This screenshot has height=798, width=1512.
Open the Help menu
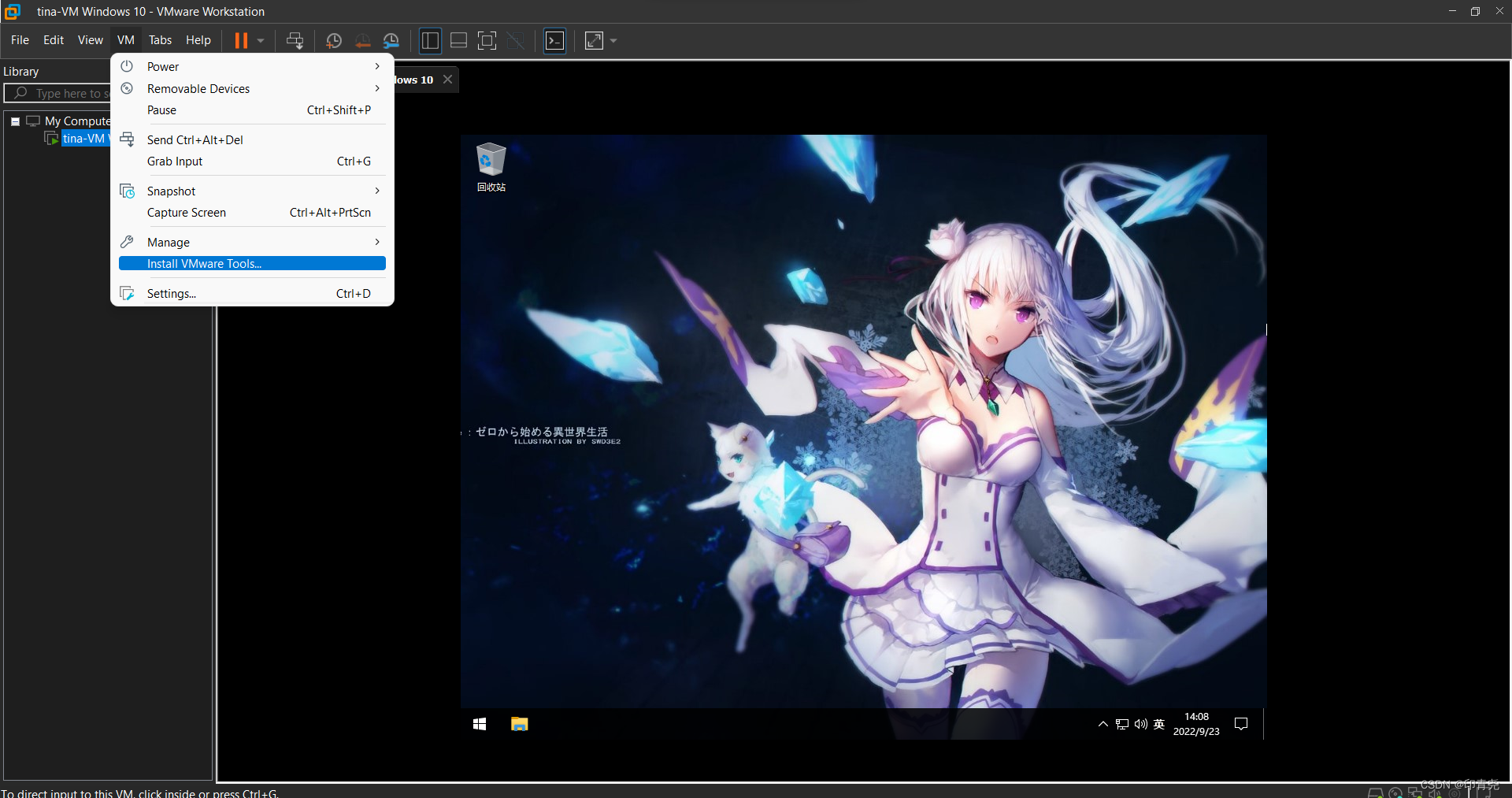pyautogui.click(x=198, y=40)
